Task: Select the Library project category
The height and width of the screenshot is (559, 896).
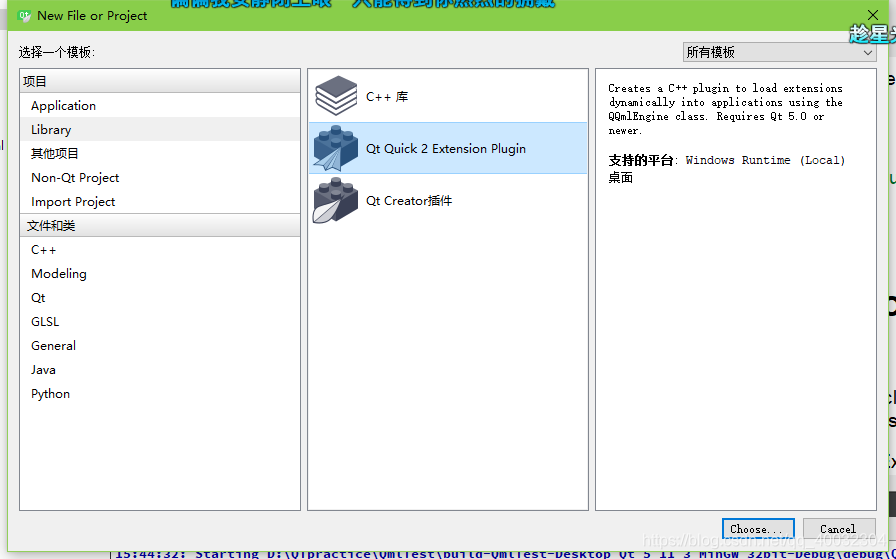Action: click(160, 129)
